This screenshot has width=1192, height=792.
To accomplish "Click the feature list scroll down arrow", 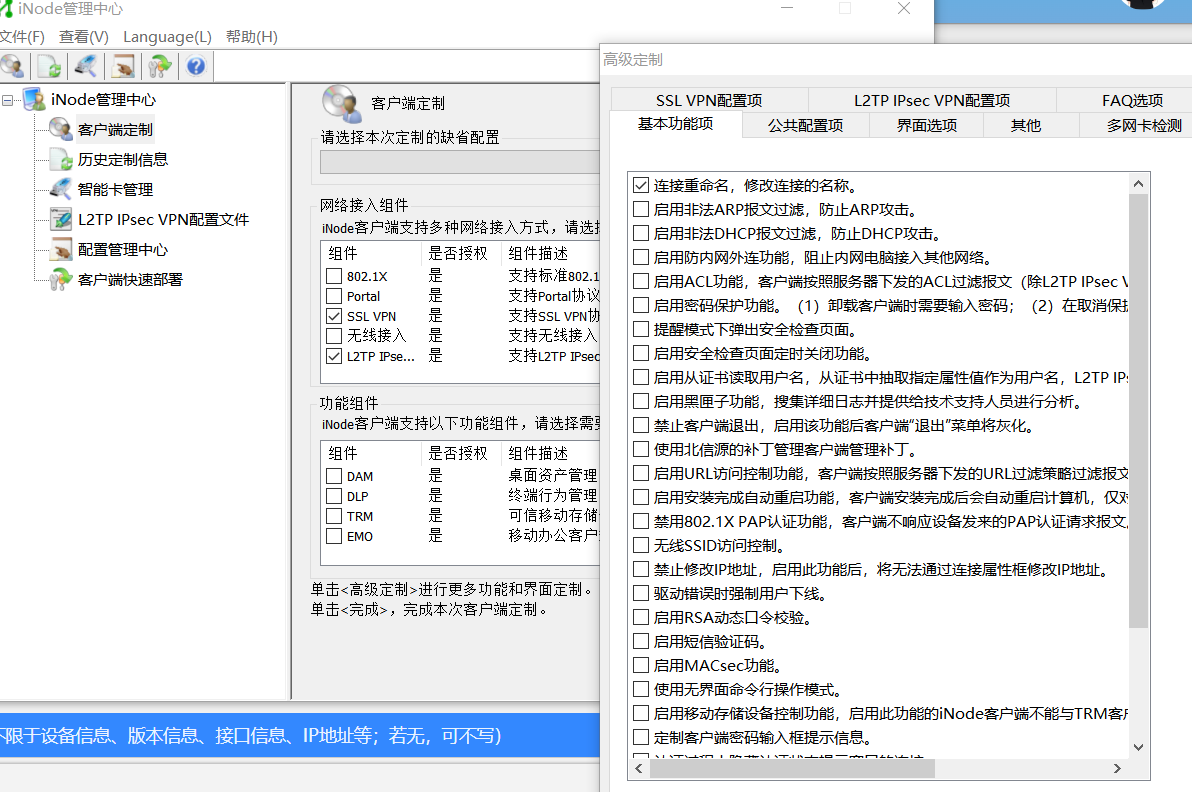I will [1138, 747].
